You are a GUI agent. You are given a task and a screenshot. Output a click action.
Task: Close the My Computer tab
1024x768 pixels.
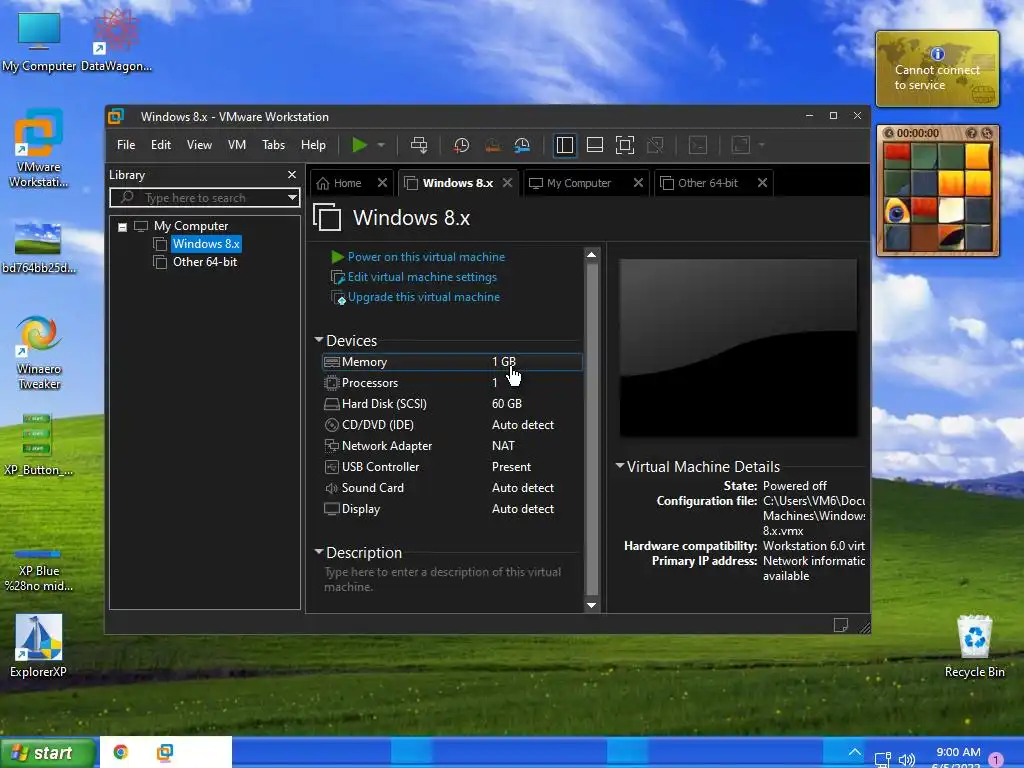coord(638,183)
